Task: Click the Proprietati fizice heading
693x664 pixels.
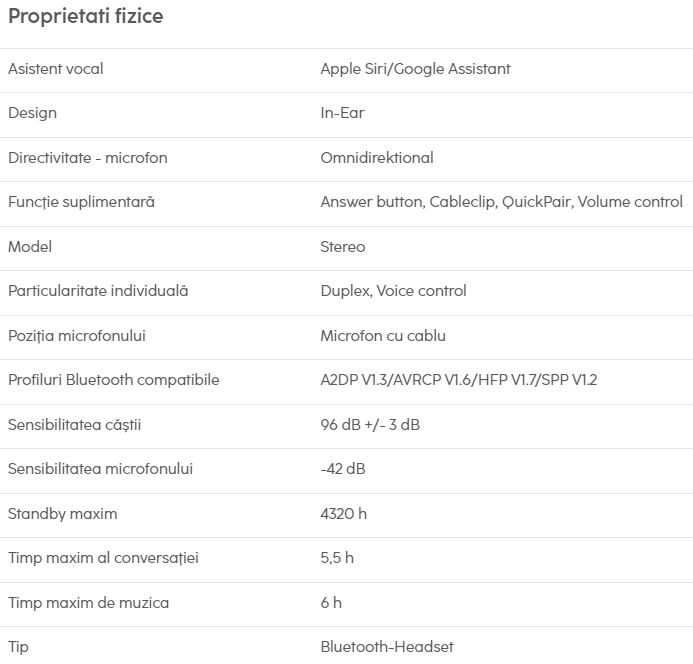Action: 85,17
